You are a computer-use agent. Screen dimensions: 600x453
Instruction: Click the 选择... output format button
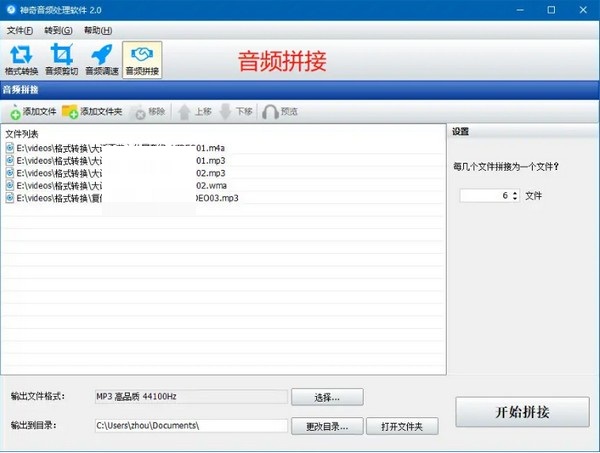[327, 397]
